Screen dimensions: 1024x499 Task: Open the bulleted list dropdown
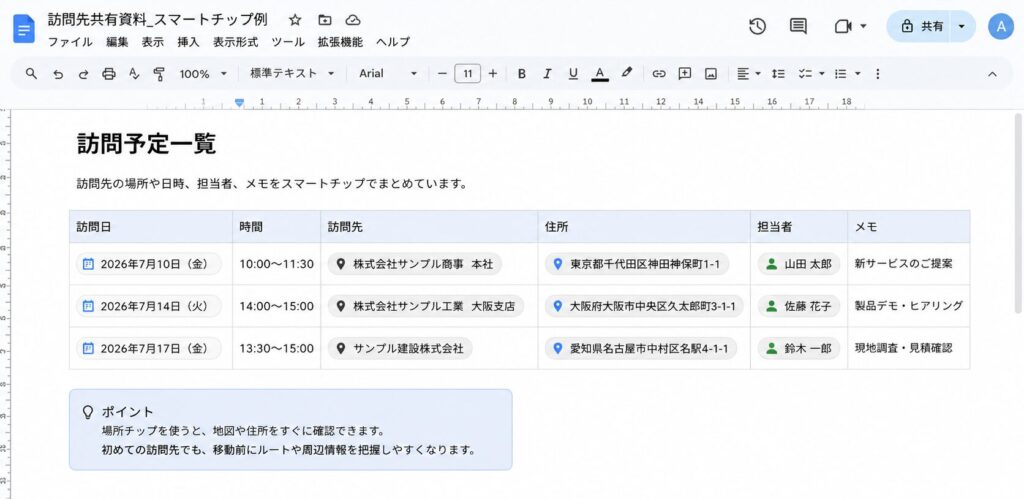848,74
